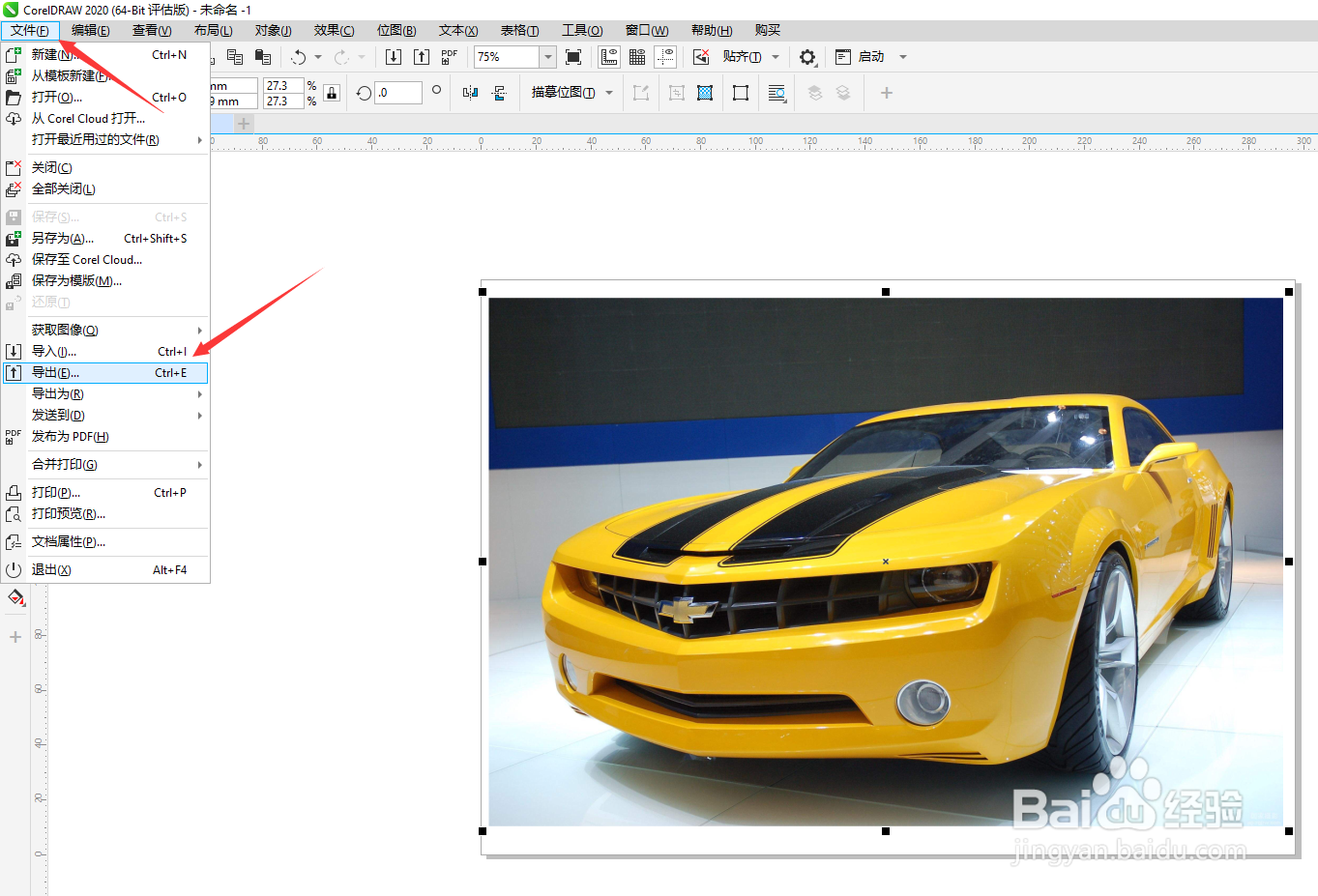Open the zoom level dropdown arrow
Screen dimensions: 1318x896
pyautogui.click(x=548, y=57)
